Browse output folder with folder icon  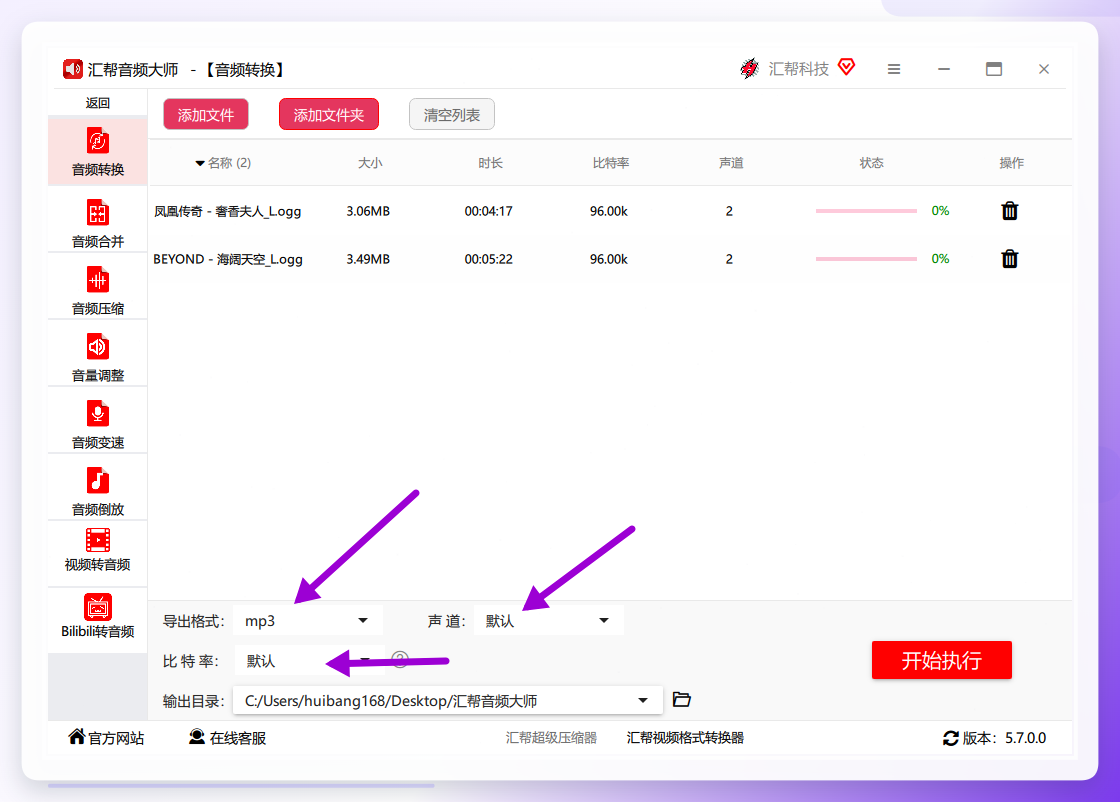pyautogui.click(x=681, y=699)
